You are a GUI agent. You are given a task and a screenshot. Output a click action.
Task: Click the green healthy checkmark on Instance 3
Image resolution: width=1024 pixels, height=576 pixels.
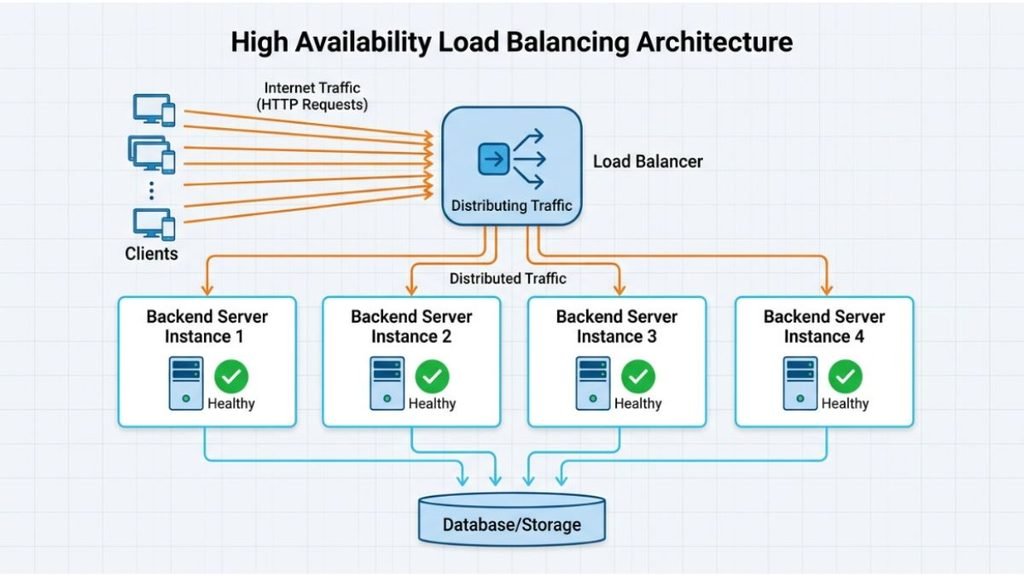click(638, 376)
